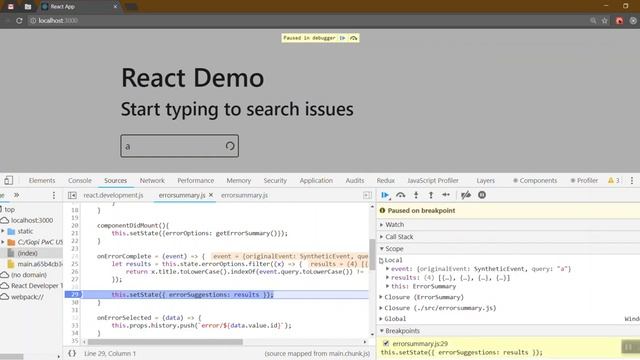Reload the page in browser
The image size is (640, 360).
(19, 20)
